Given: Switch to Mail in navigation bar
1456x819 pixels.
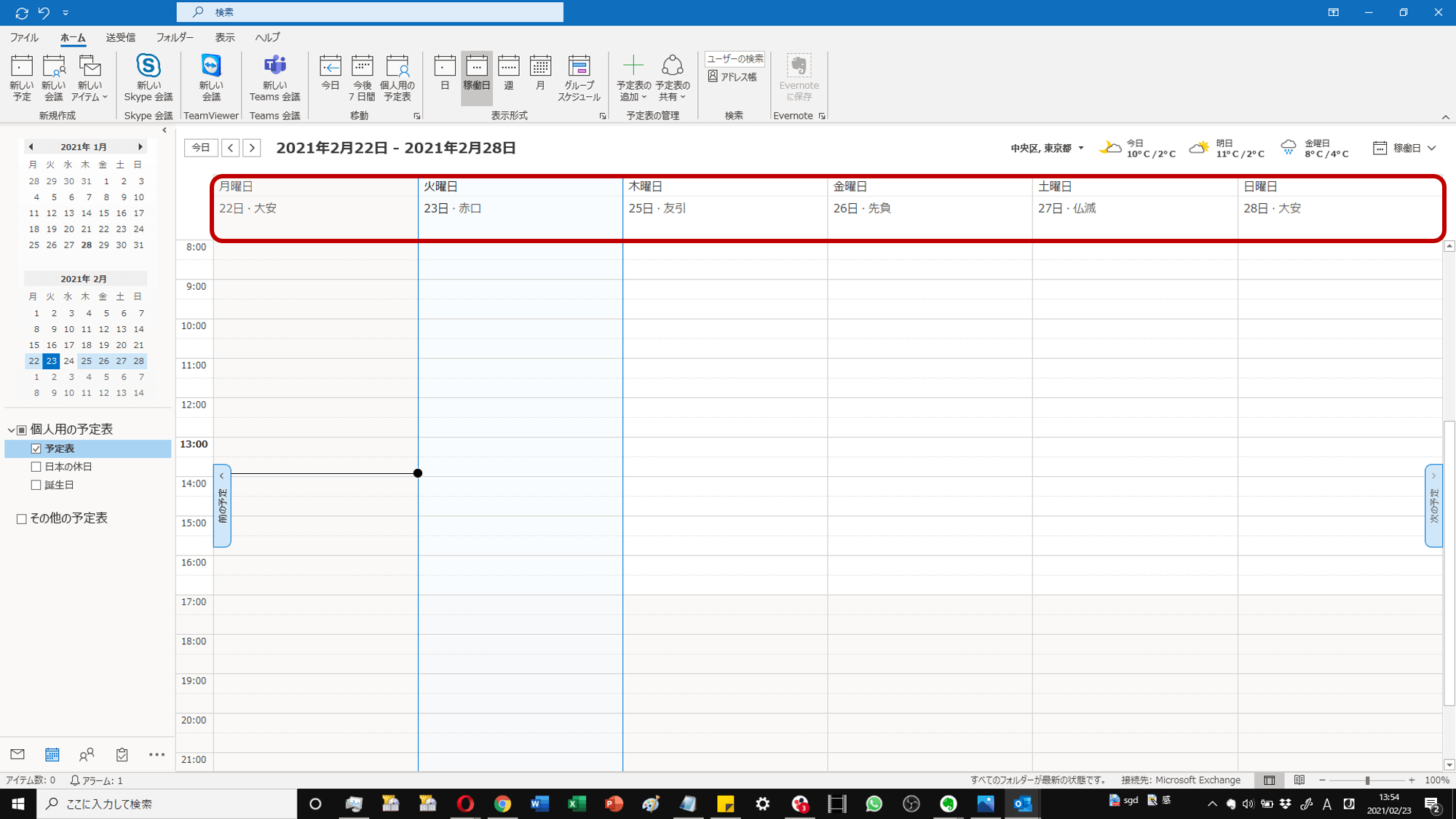Looking at the screenshot, I should pos(17,755).
